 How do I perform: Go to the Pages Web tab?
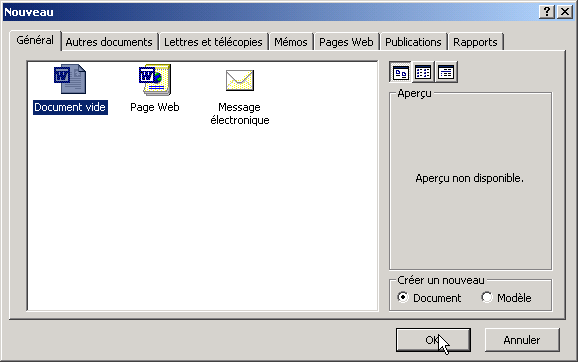pos(346,42)
